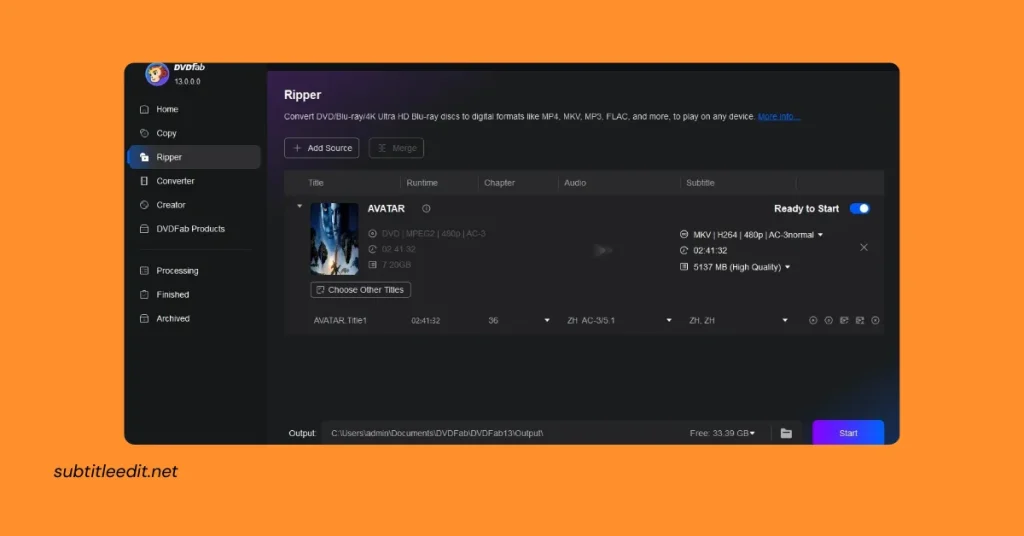This screenshot has height=536, width=1024.
Task: Toggle the Ready to Start switch
Action: [x=859, y=208]
